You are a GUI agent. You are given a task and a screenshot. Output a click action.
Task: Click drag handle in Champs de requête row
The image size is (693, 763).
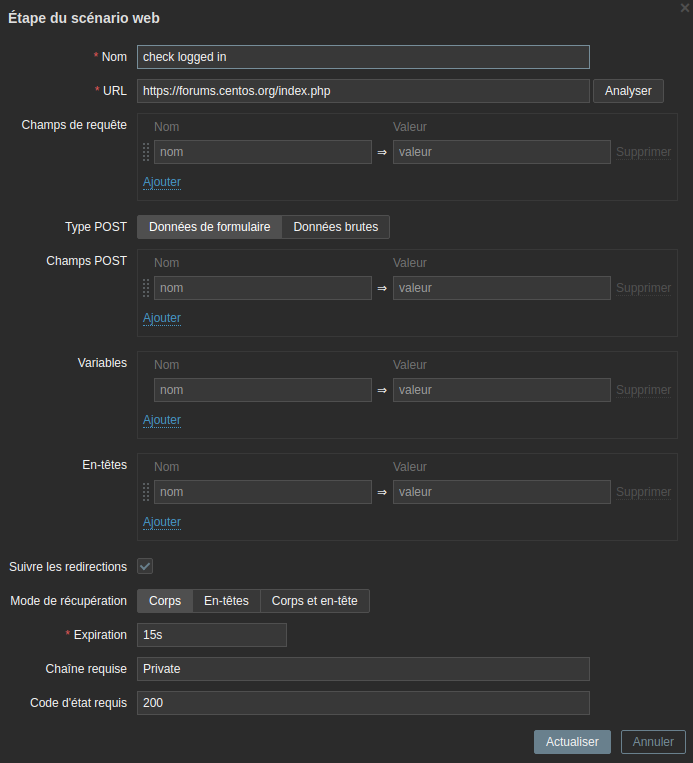click(146, 152)
